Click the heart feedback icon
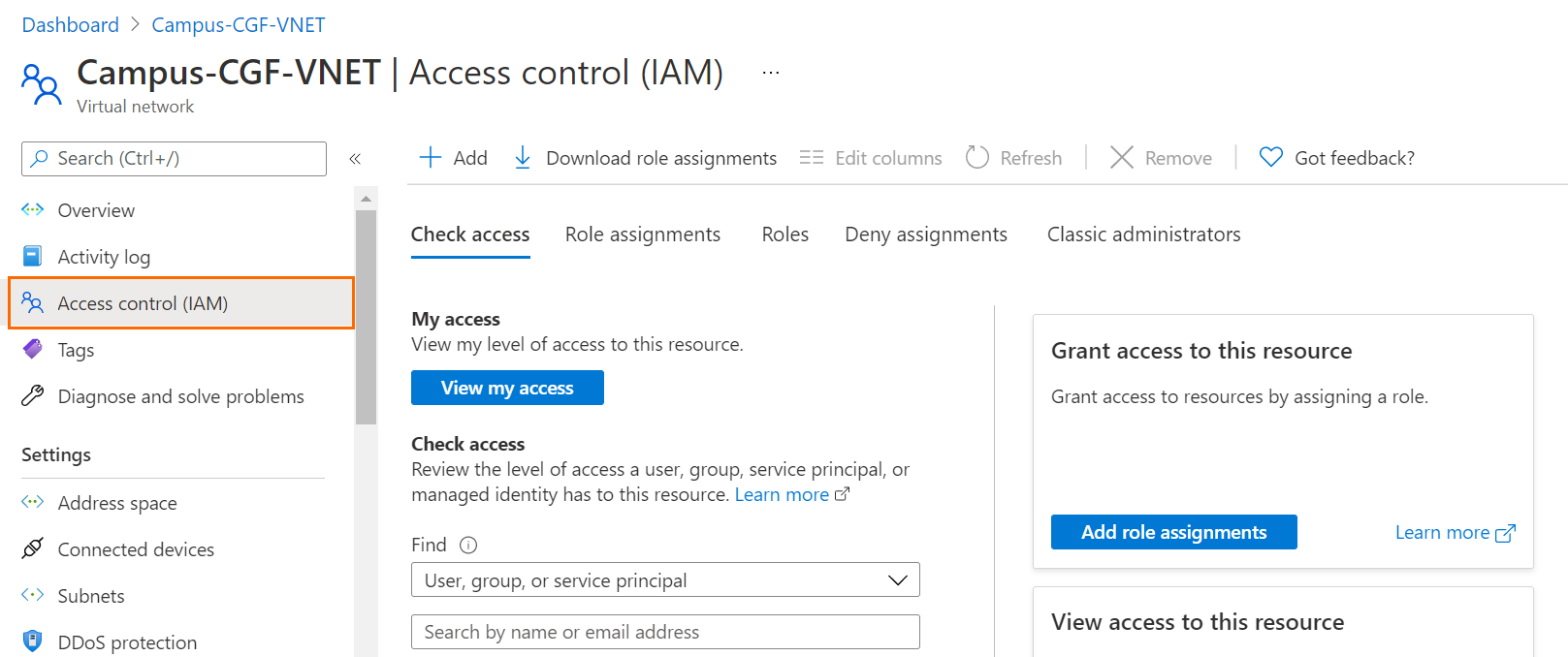1568x657 pixels. 1270,157
